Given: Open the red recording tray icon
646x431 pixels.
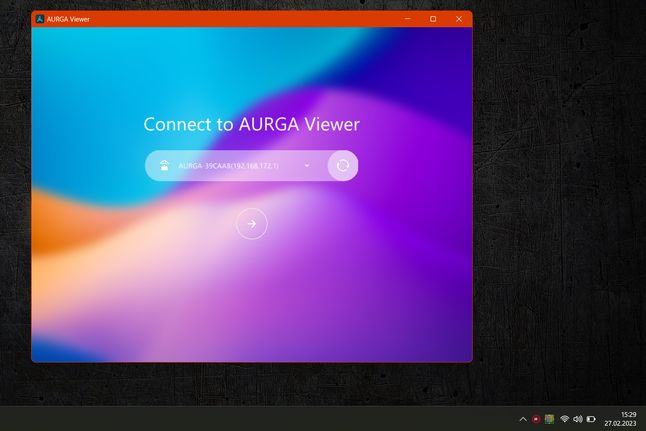Looking at the screenshot, I should [x=536, y=419].
